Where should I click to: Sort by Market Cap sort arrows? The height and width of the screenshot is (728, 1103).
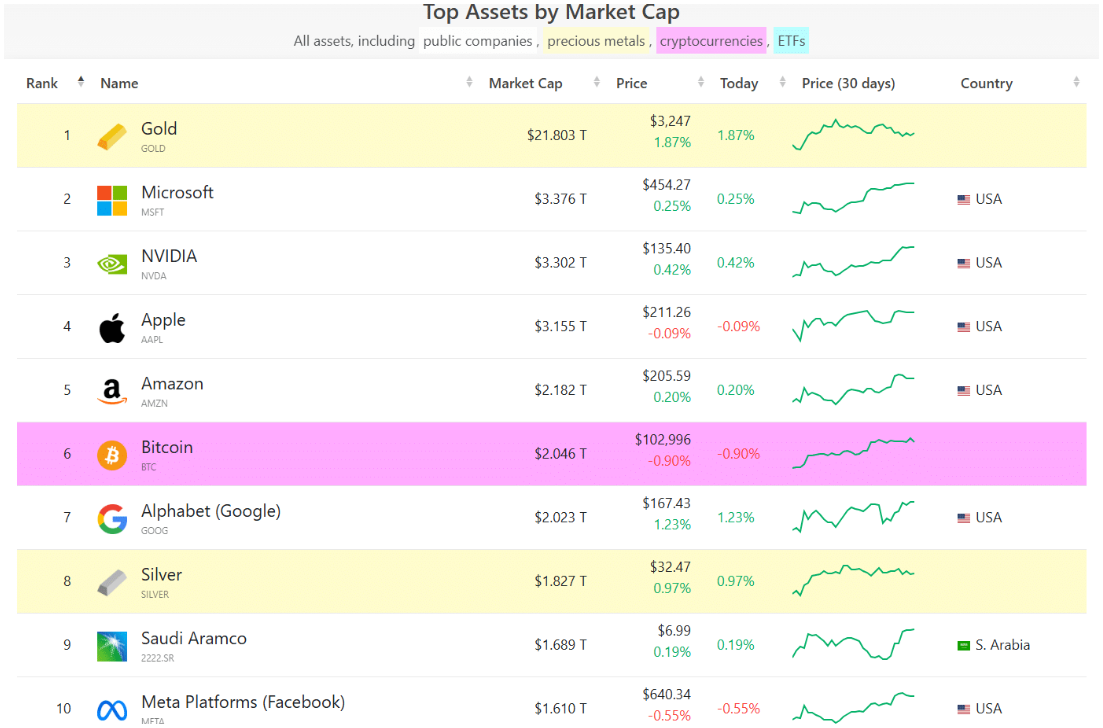pos(597,82)
